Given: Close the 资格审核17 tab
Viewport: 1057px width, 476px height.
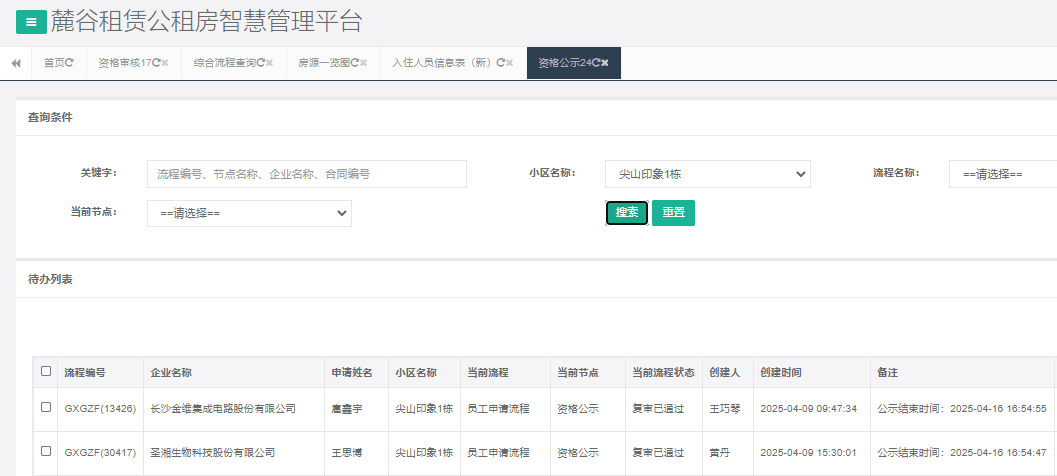Looking at the screenshot, I should (x=165, y=63).
